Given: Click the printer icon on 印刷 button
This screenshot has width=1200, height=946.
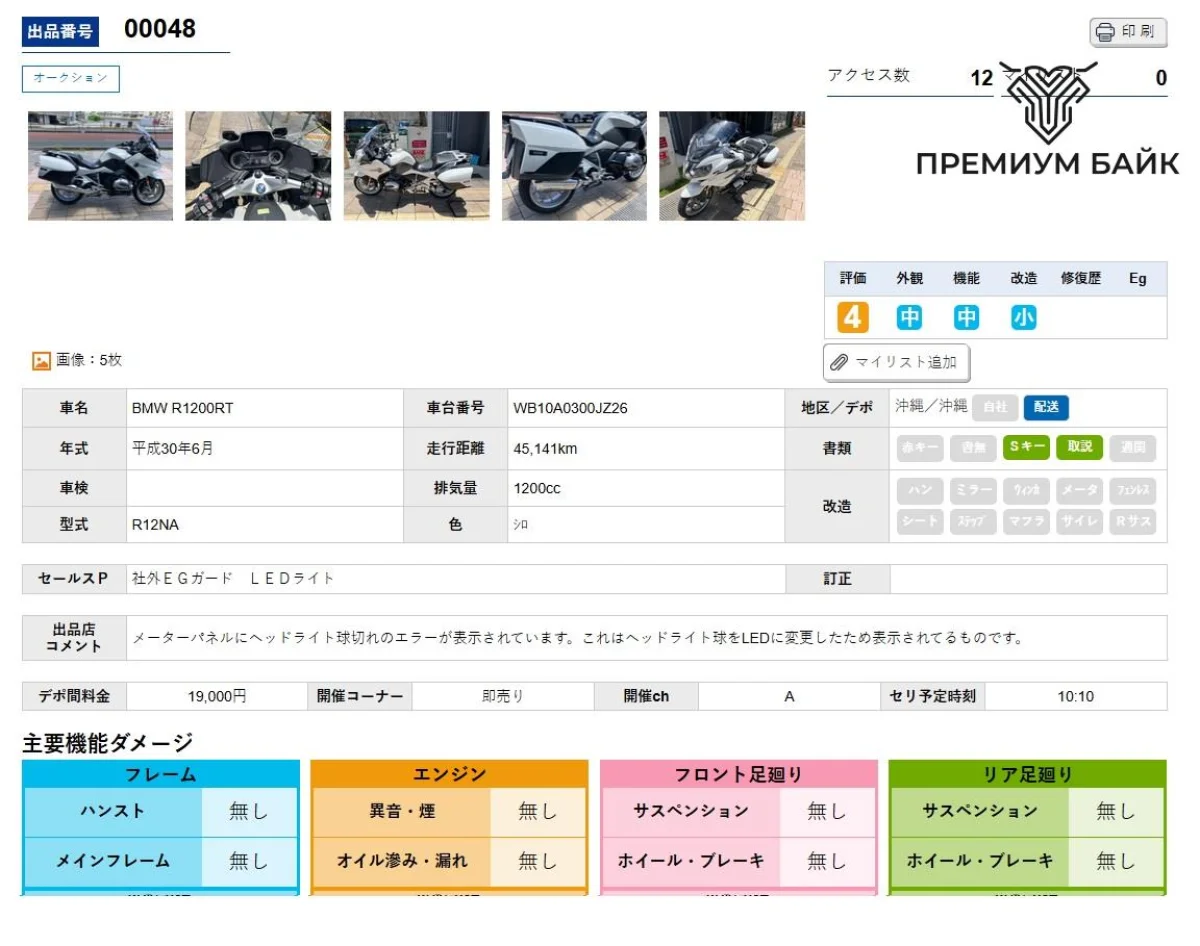Looking at the screenshot, I should click(x=1105, y=32).
